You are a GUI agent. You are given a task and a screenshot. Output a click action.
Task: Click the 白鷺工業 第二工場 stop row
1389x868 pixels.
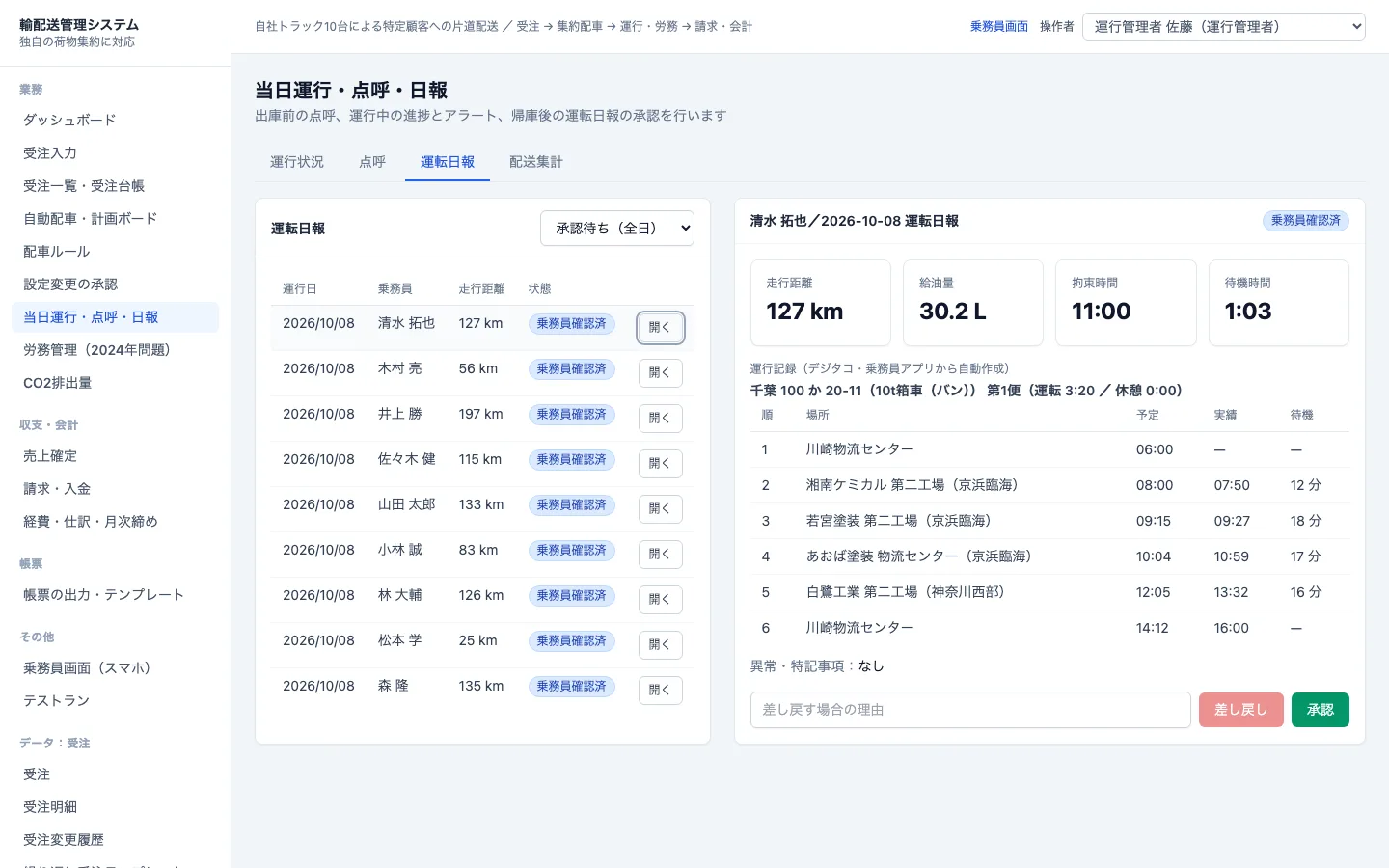click(1049, 592)
